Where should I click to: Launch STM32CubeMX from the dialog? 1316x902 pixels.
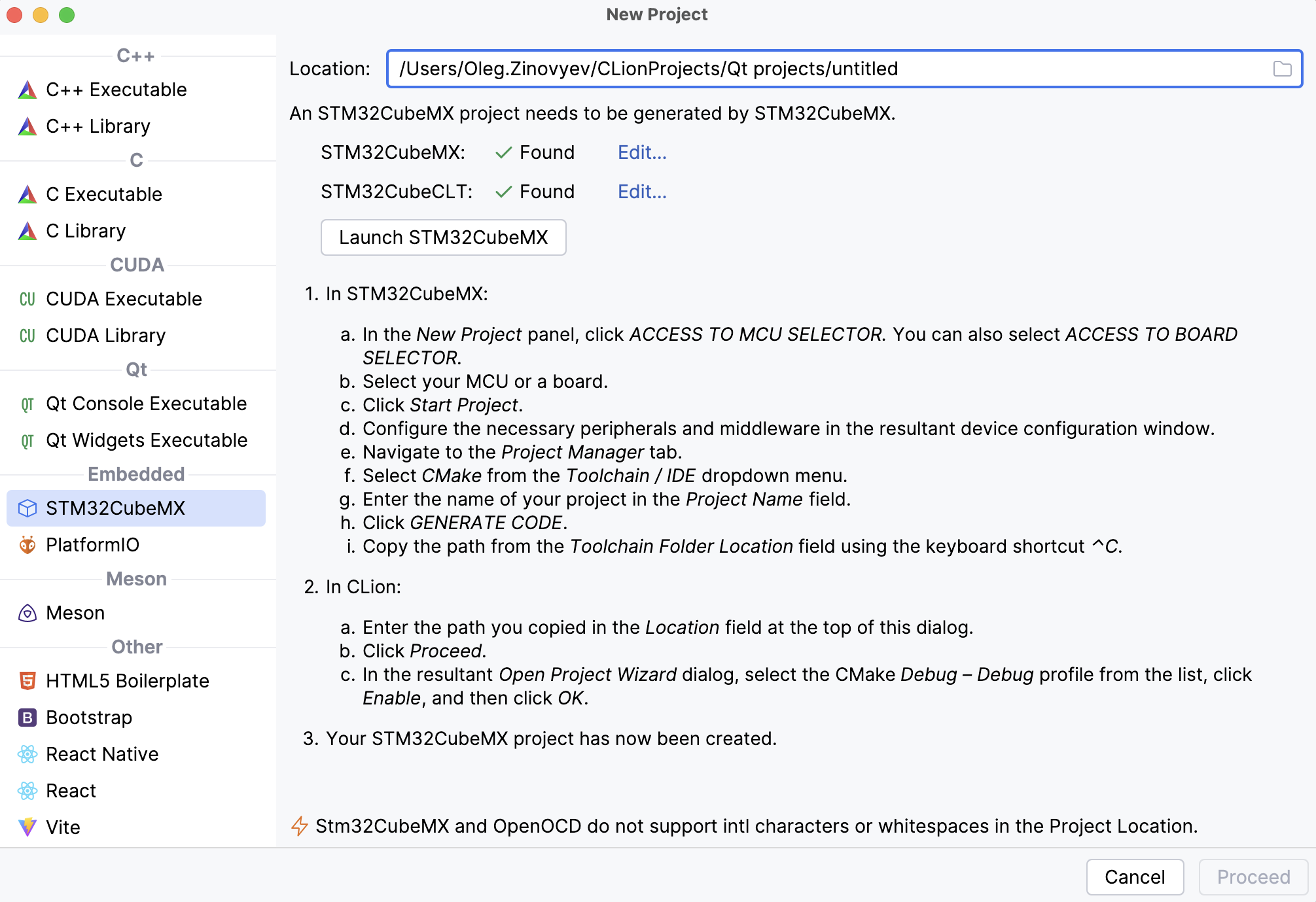443,237
